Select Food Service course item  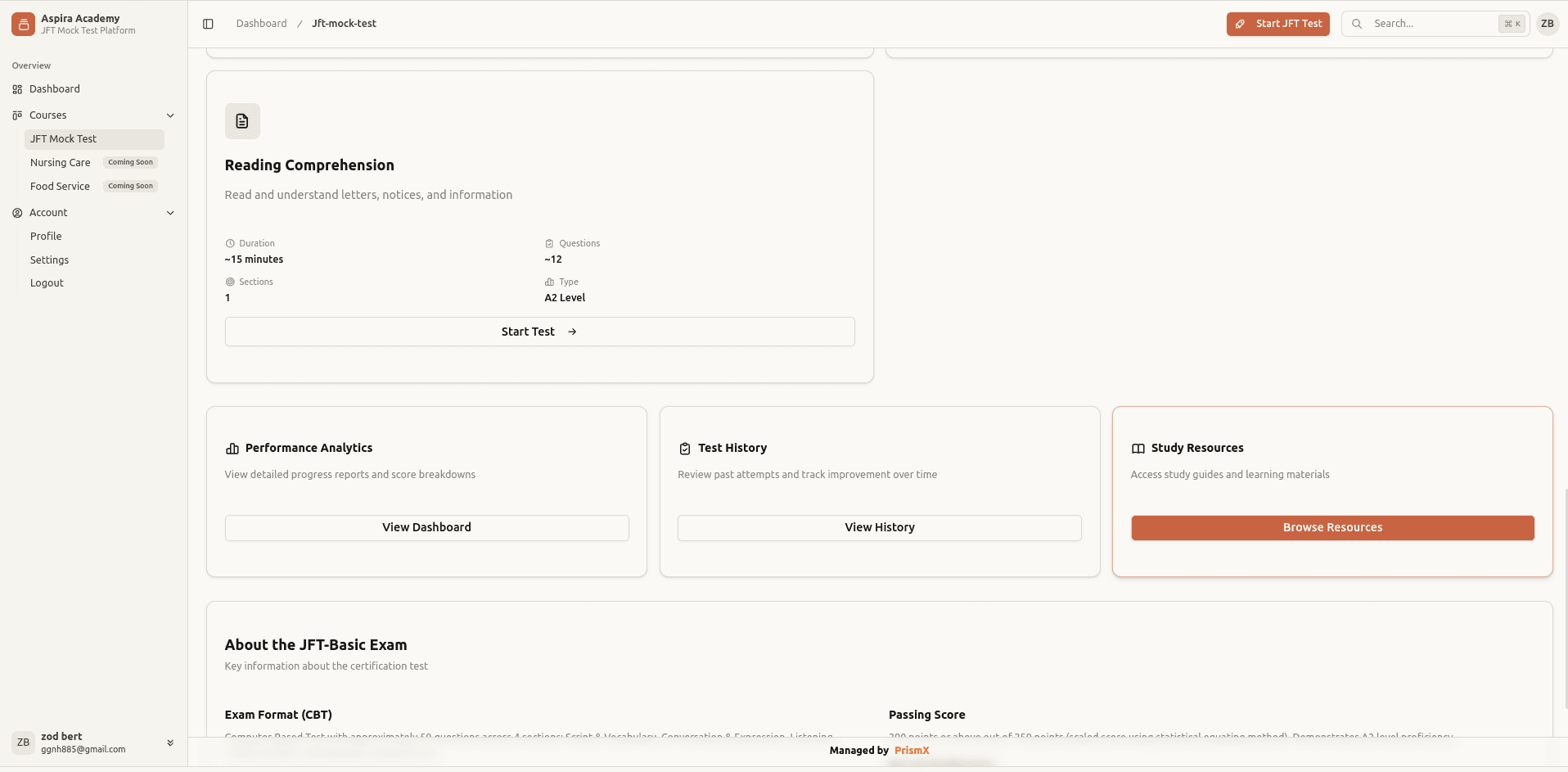point(94,187)
